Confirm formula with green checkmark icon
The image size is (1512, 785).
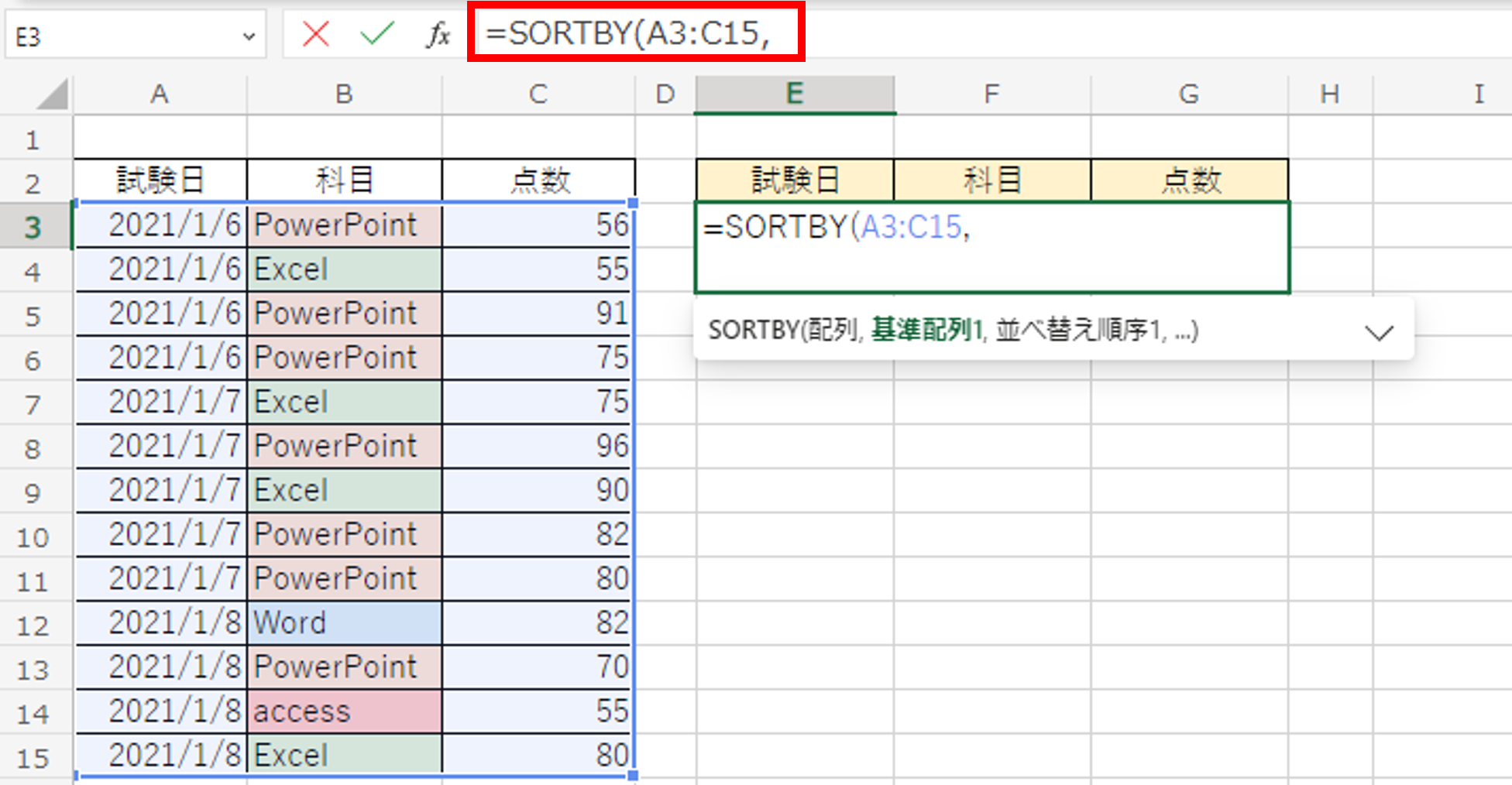pyautogui.click(x=377, y=34)
